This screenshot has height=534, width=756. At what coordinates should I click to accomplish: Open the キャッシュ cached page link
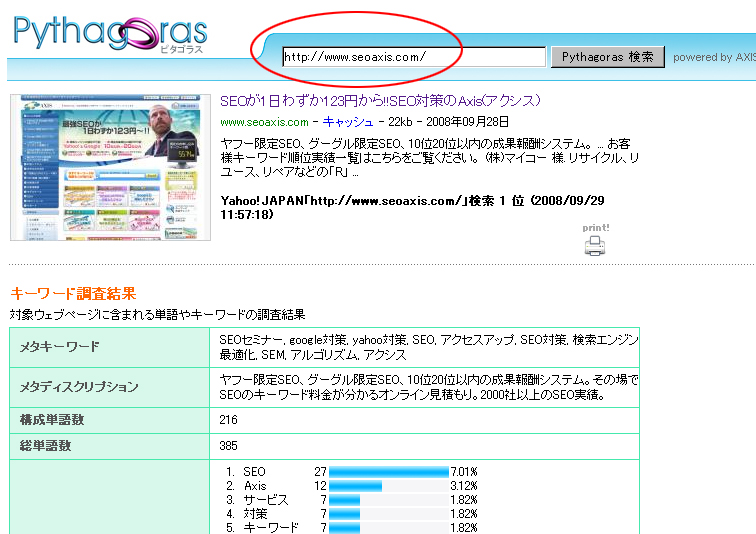click(x=349, y=122)
